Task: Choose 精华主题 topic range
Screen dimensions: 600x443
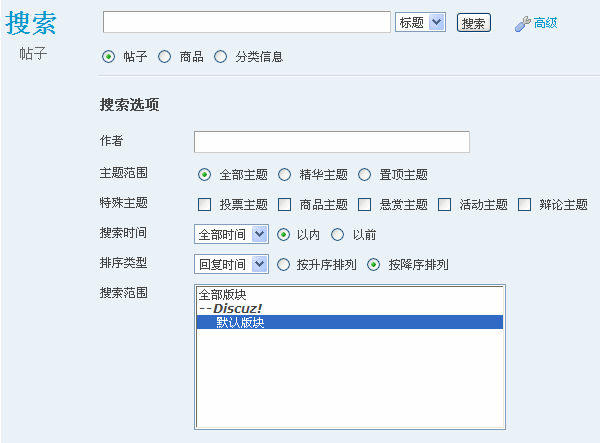Action: (x=284, y=175)
